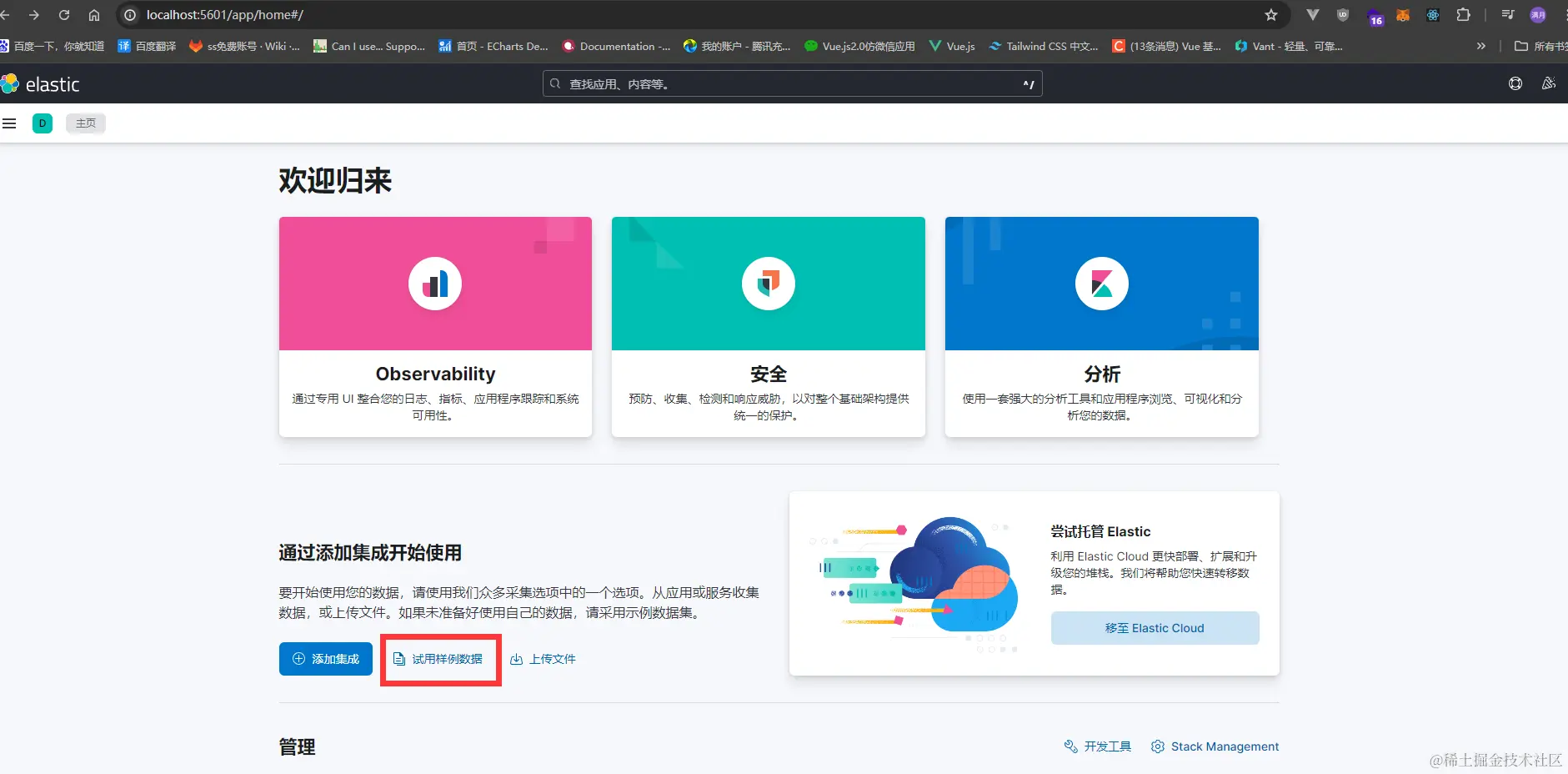Click extension icon with 16 badge
The height and width of the screenshot is (774, 1568).
pos(1375,17)
